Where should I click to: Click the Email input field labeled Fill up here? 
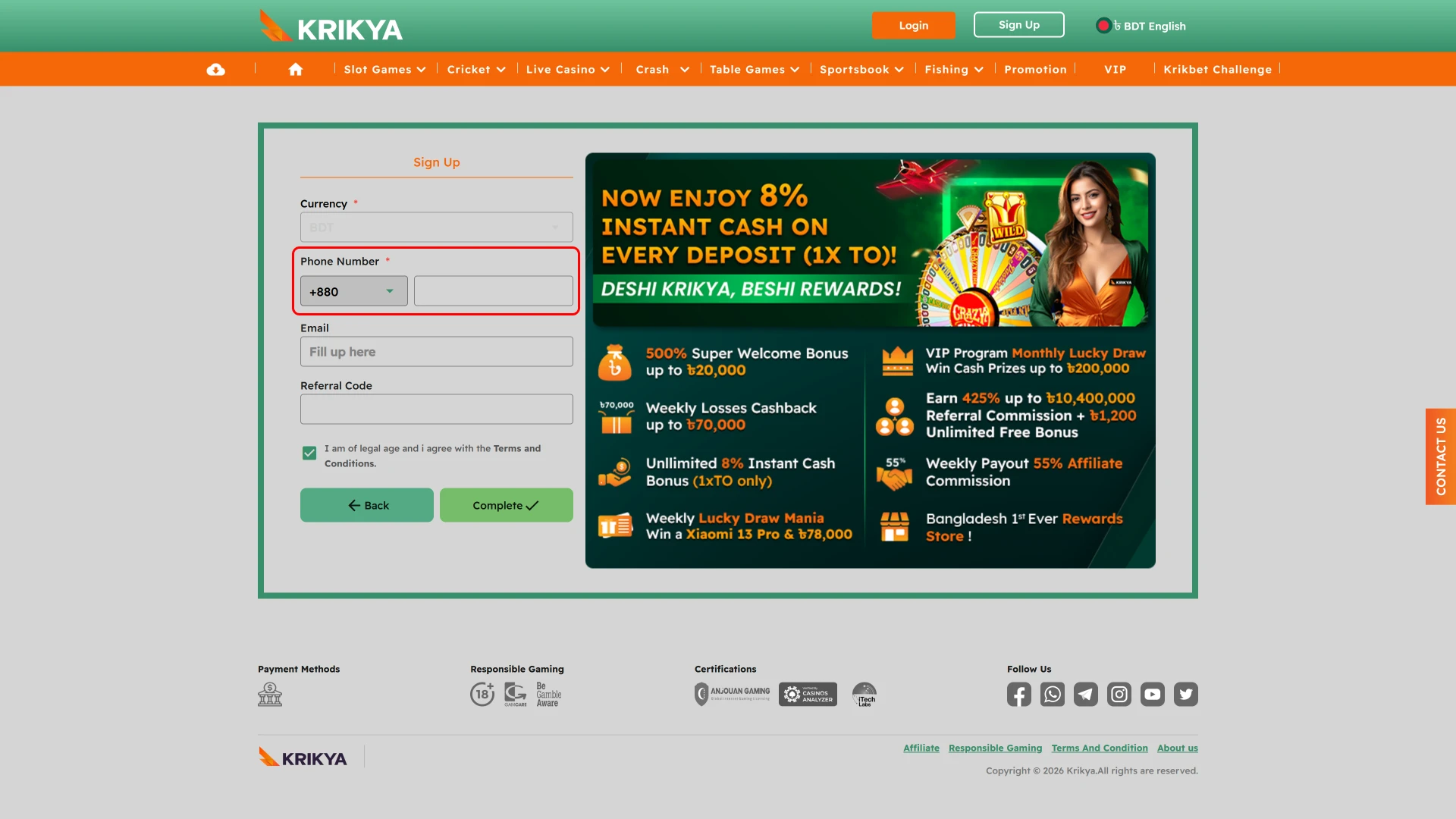pyautogui.click(x=436, y=351)
